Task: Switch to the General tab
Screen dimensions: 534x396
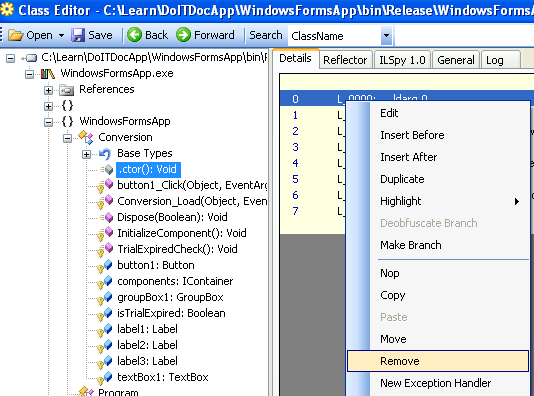Action: click(456, 60)
